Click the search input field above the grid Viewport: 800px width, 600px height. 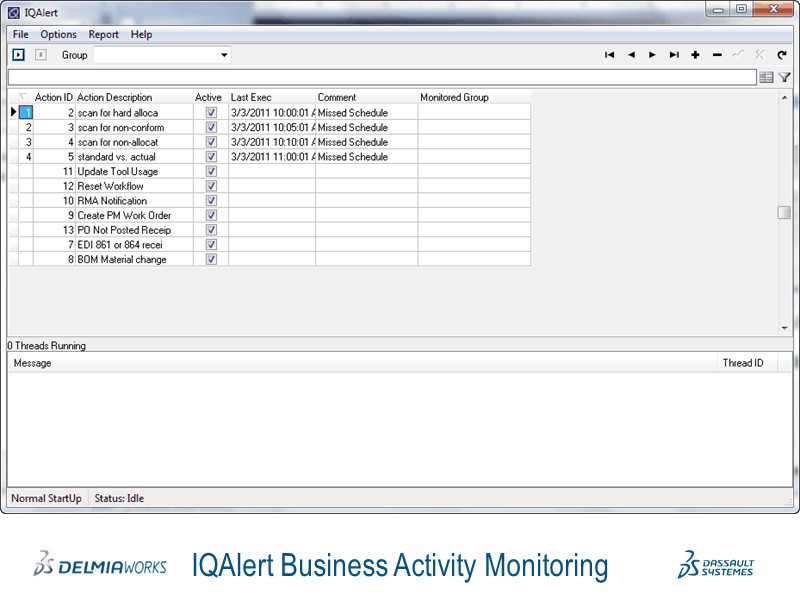pos(380,77)
